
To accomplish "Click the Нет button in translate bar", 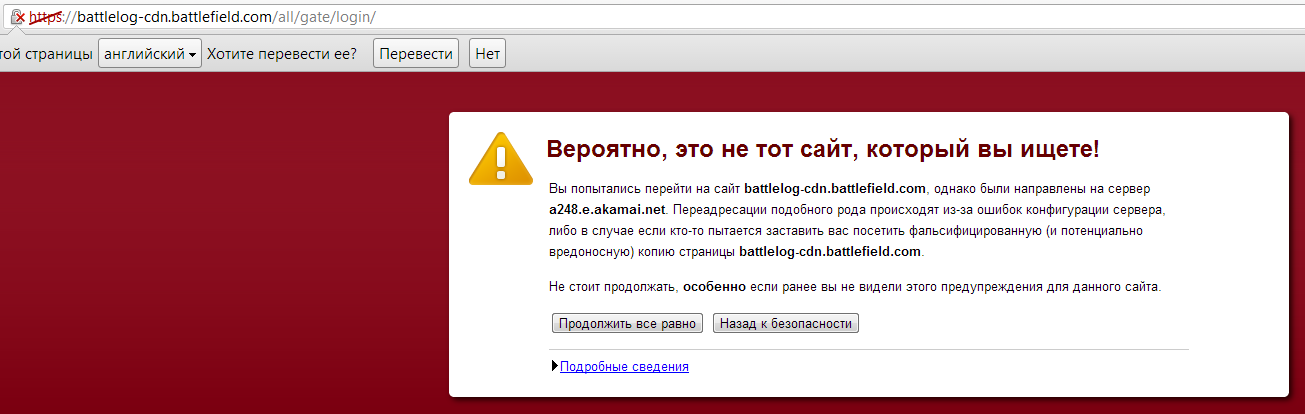I will click(488, 54).
